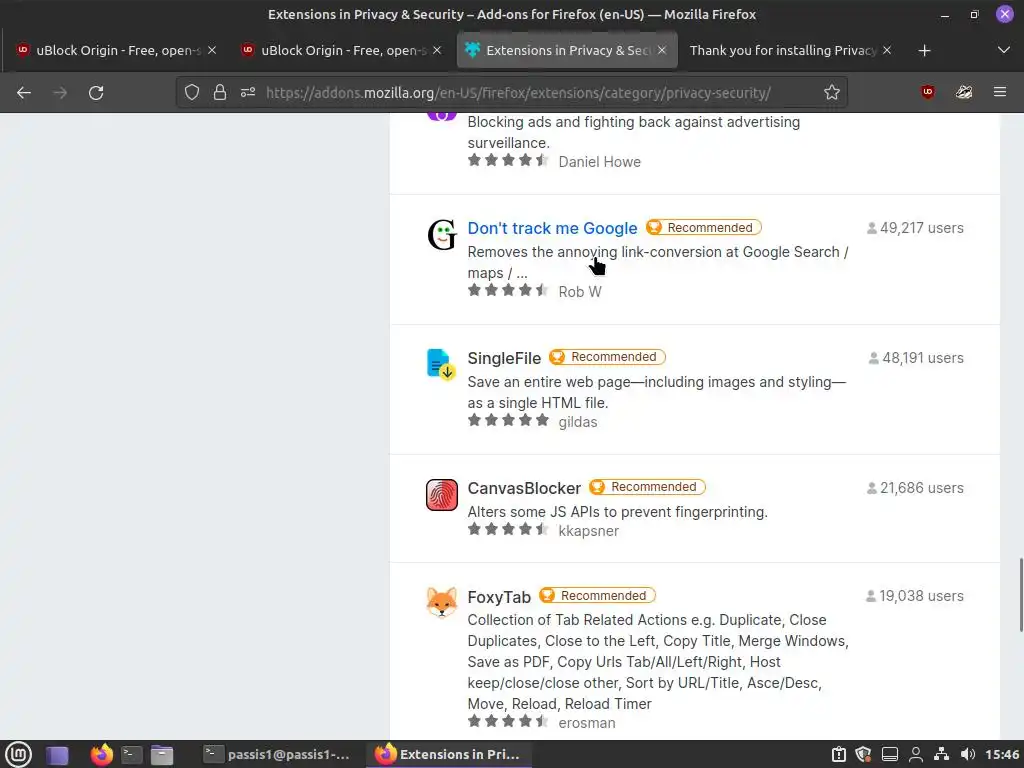Close the second uBlock Origin tab
The width and height of the screenshot is (1024, 768).
[437, 50]
